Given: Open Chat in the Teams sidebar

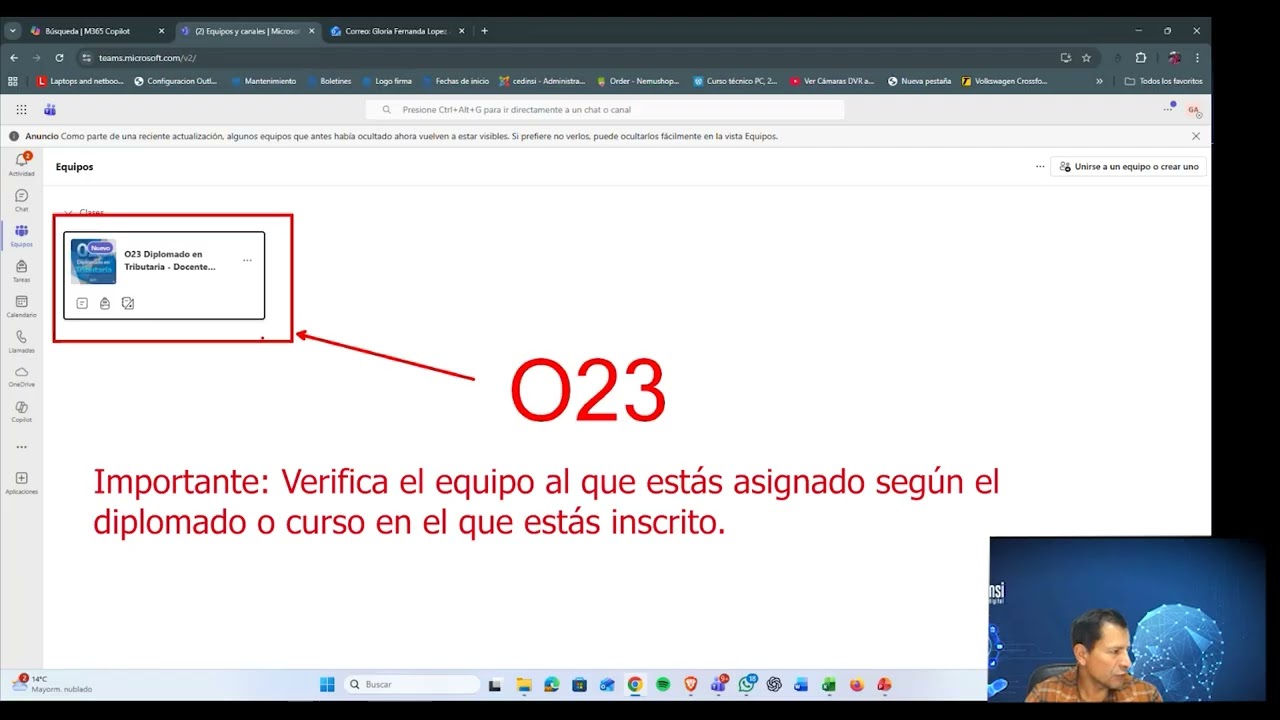Looking at the screenshot, I should coord(21,200).
